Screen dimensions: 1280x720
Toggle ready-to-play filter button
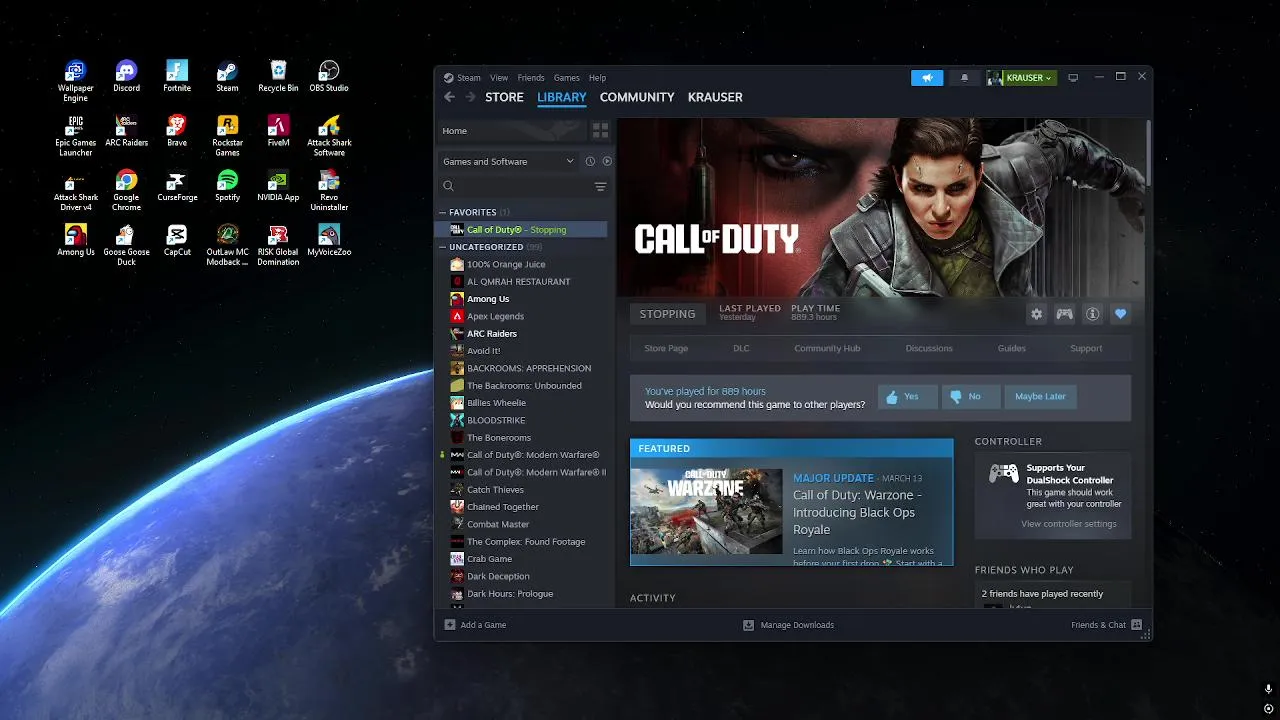607,161
